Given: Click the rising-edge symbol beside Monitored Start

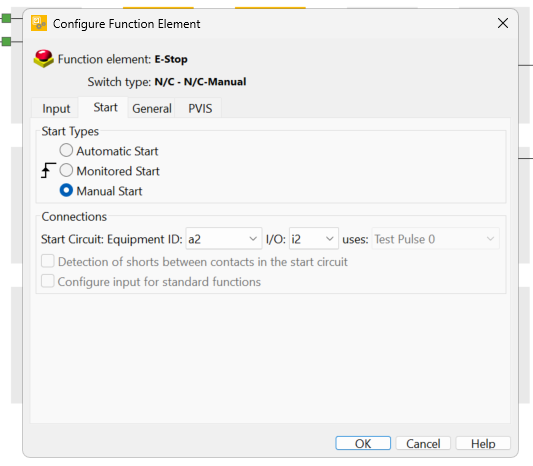Looking at the screenshot, I should tap(48, 170).
